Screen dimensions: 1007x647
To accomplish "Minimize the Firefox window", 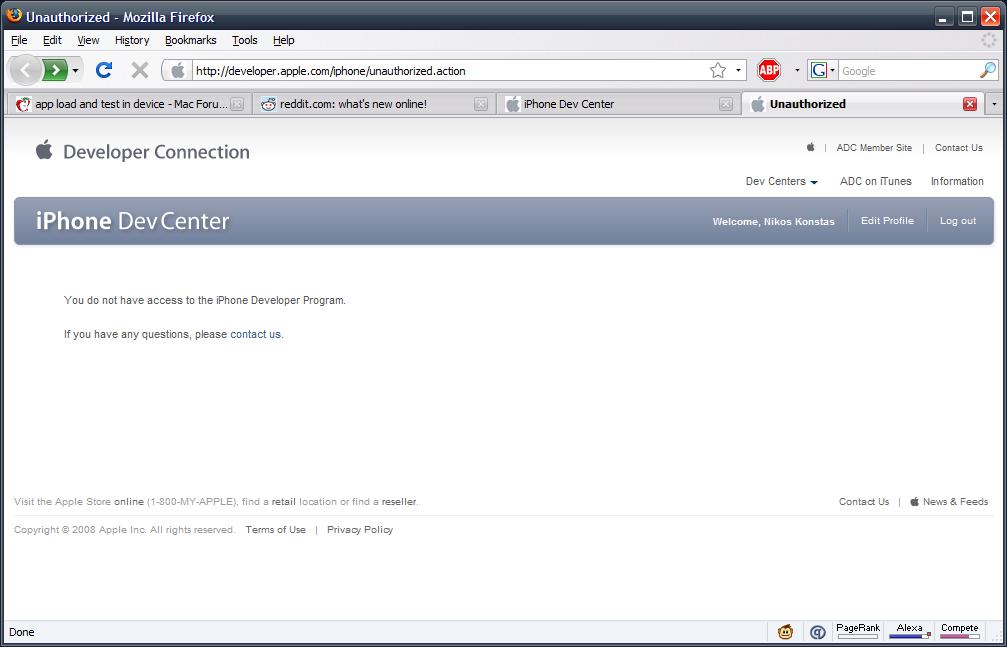I will click(943, 17).
